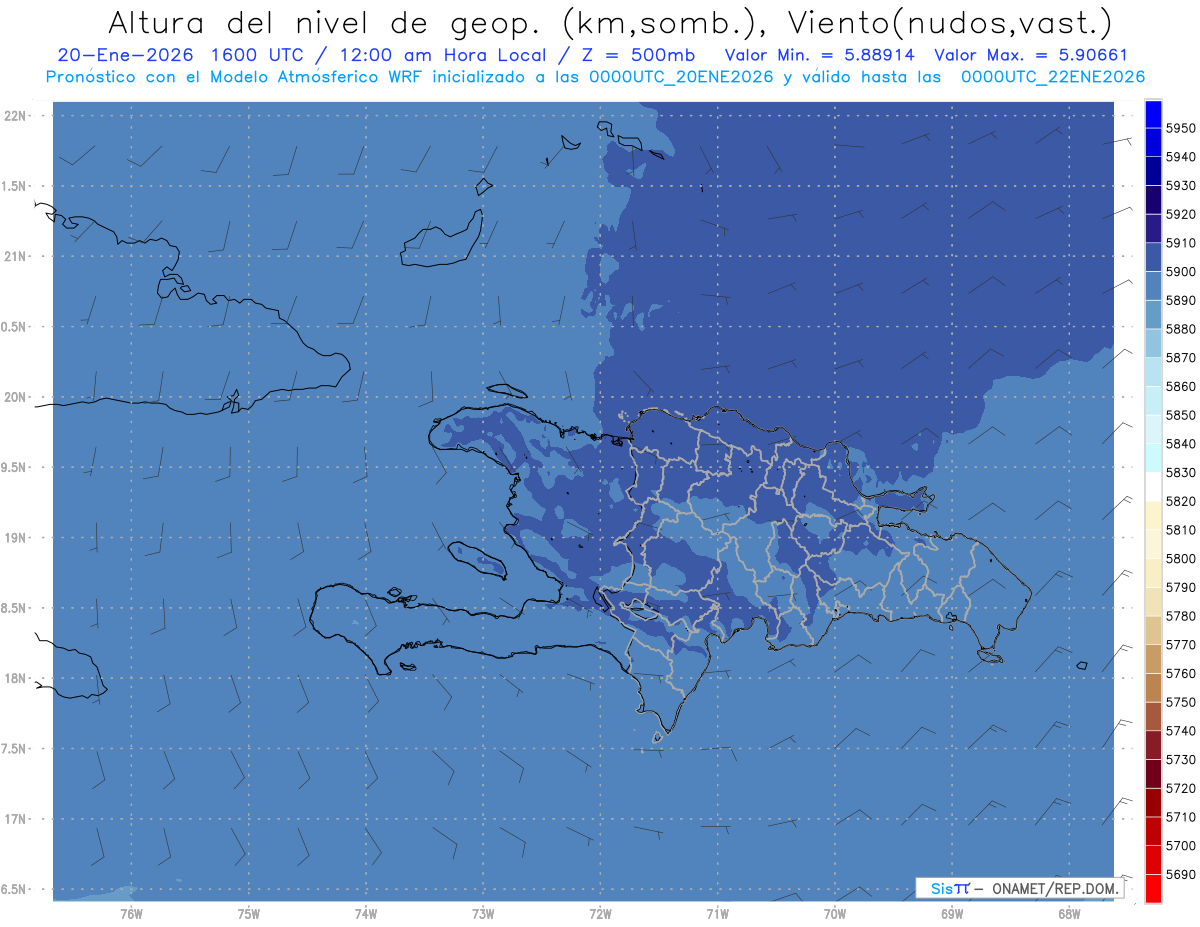Click the 'Valor Max. = 5.90661' text
The width and height of the screenshot is (1200, 927).
1030,55
